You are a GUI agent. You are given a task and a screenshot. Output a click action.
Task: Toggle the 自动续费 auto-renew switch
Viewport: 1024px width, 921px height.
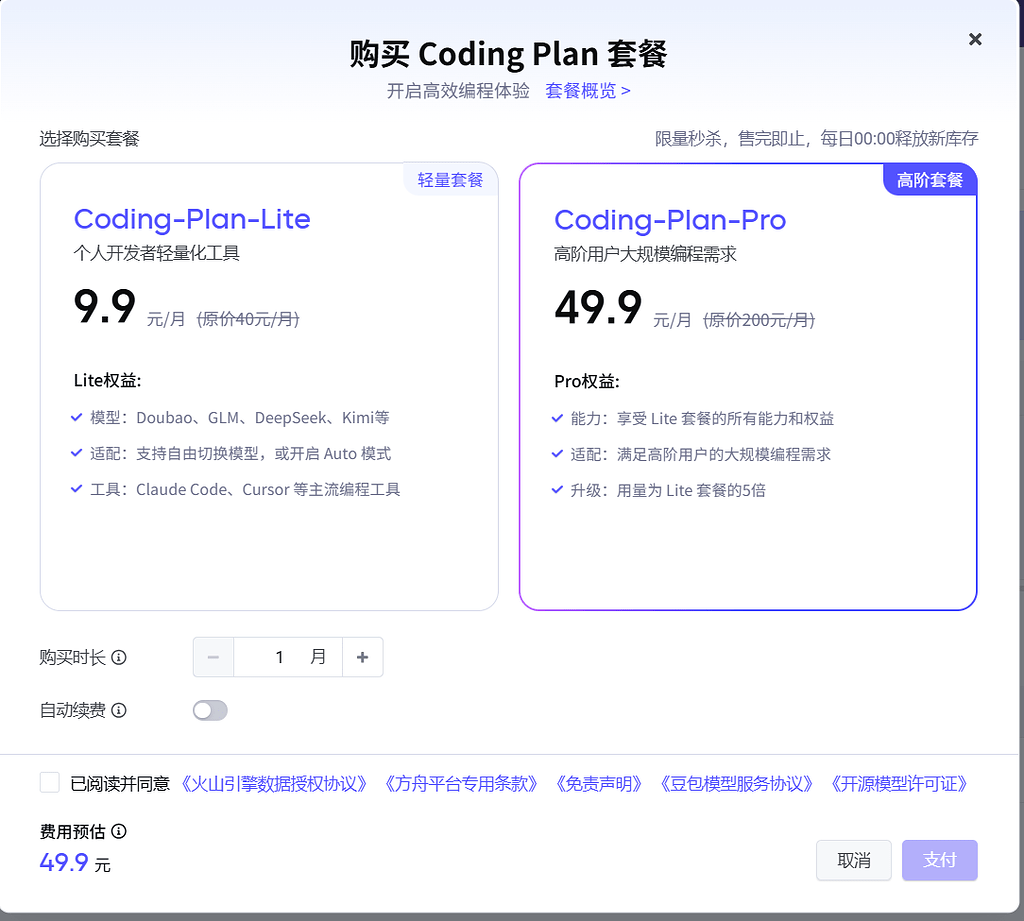point(210,710)
